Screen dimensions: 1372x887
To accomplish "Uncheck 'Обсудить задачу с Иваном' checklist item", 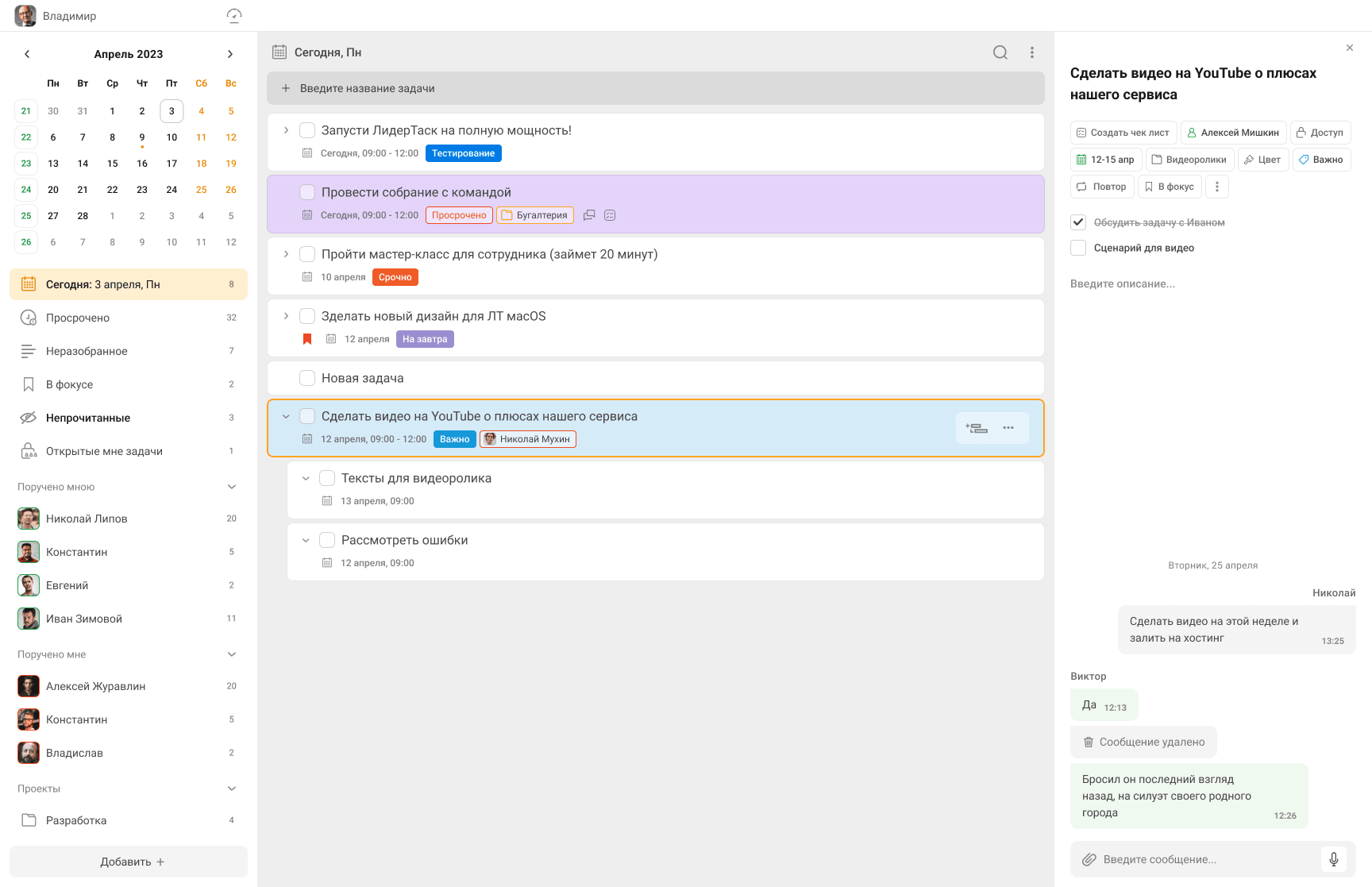I will (1078, 222).
